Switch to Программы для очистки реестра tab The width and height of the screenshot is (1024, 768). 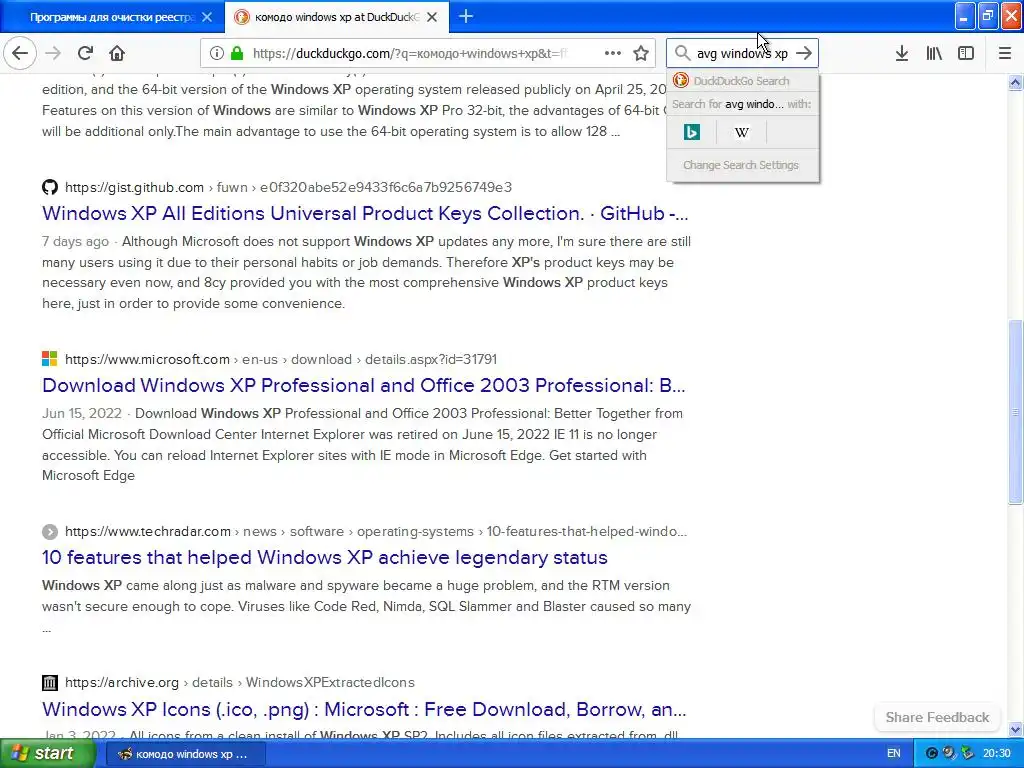pos(111,17)
